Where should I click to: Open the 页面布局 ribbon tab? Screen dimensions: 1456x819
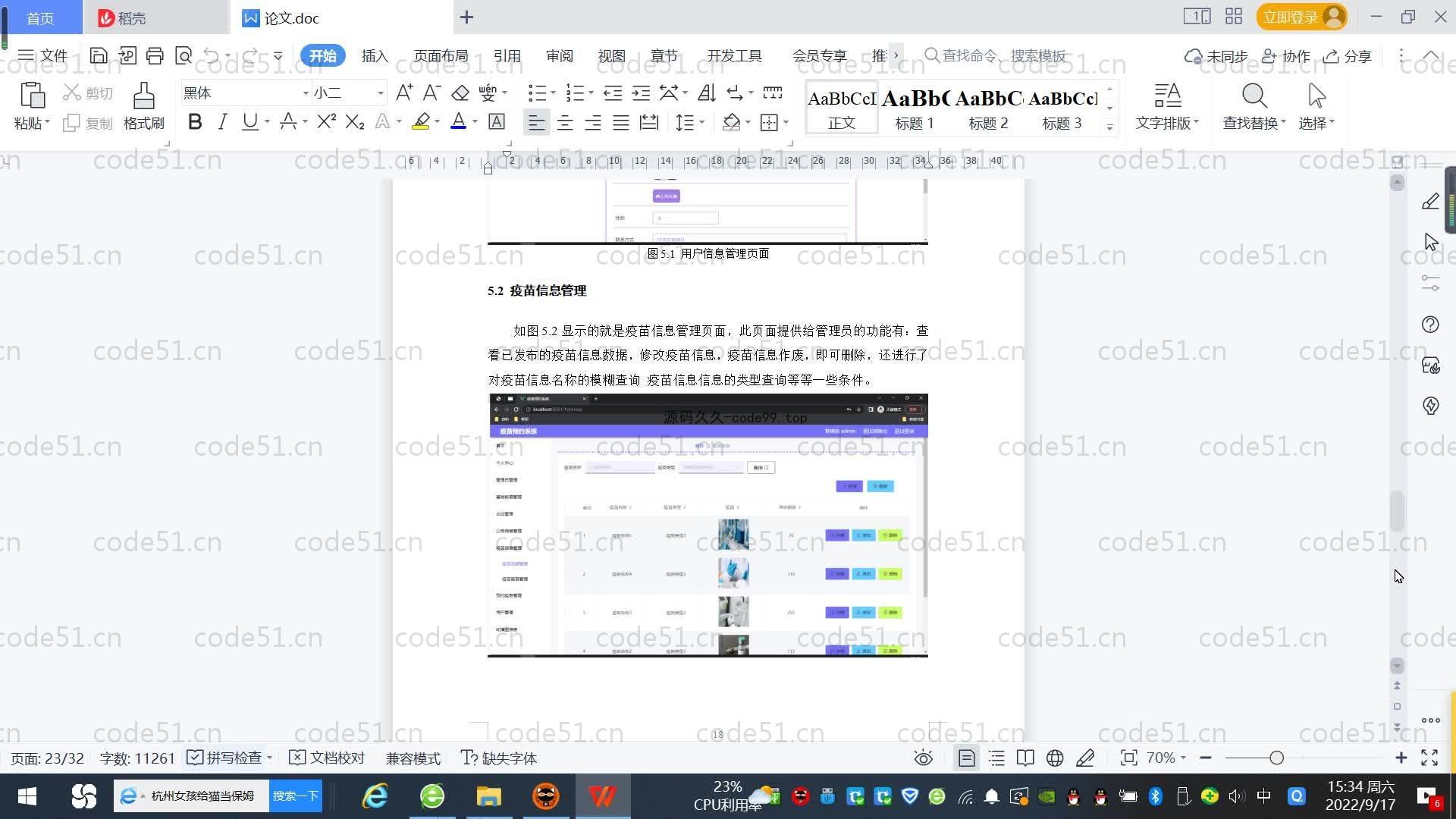(441, 56)
